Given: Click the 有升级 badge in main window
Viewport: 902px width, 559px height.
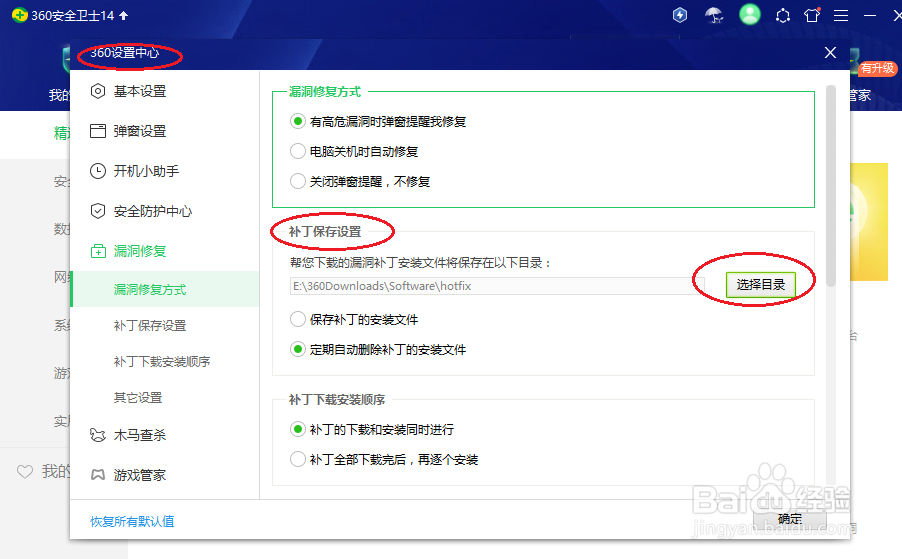Looking at the screenshot, I should pyautogui.click(x=877, y=68).
